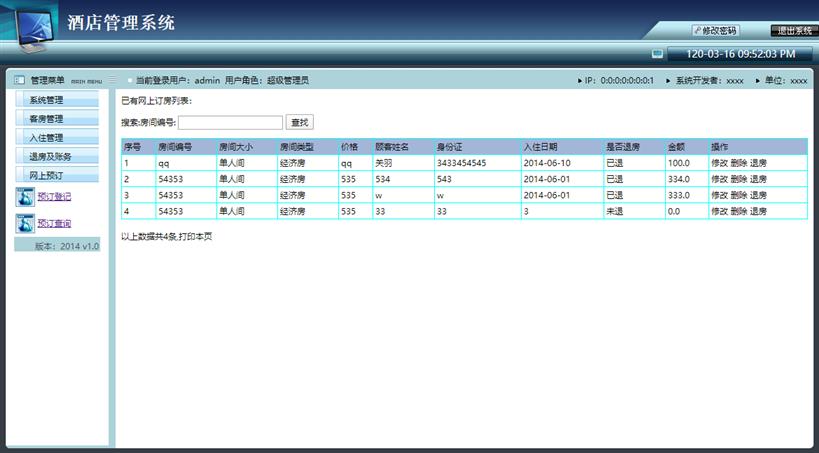Click the 预订查询 user icon in sidebar
This screenshot has width=819, height=453.
25,224
